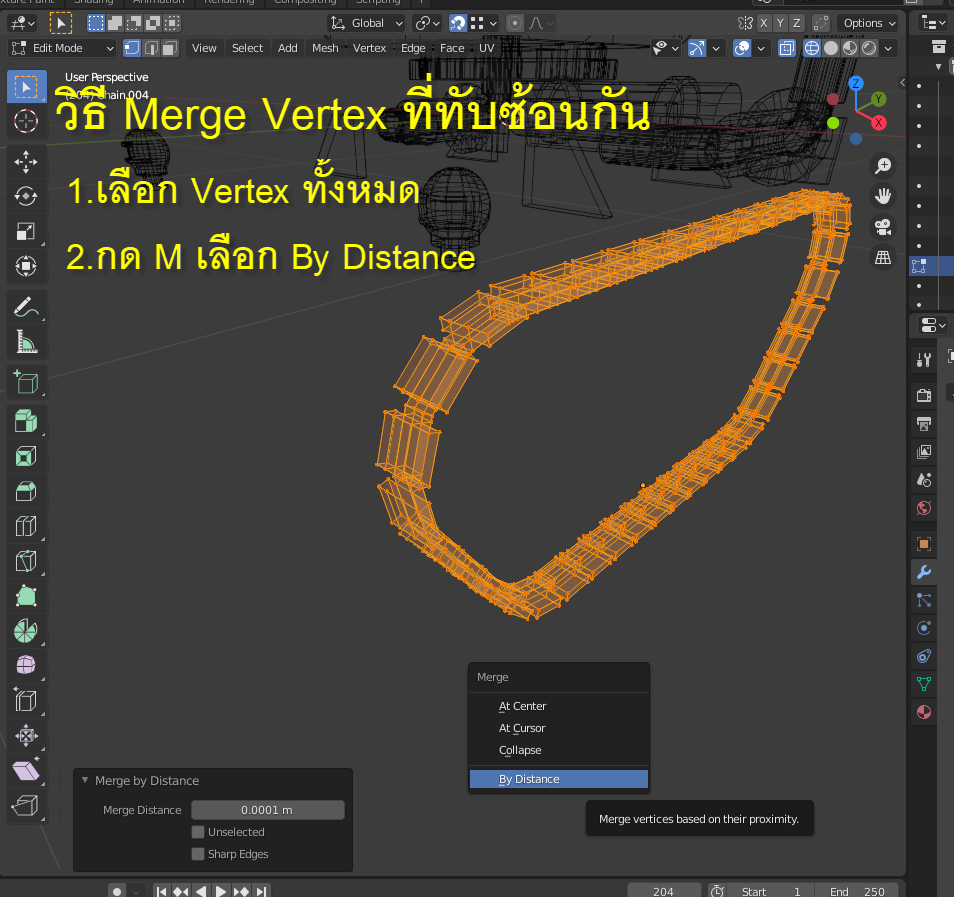Select the Transform tool

click(x=26, y=266)
